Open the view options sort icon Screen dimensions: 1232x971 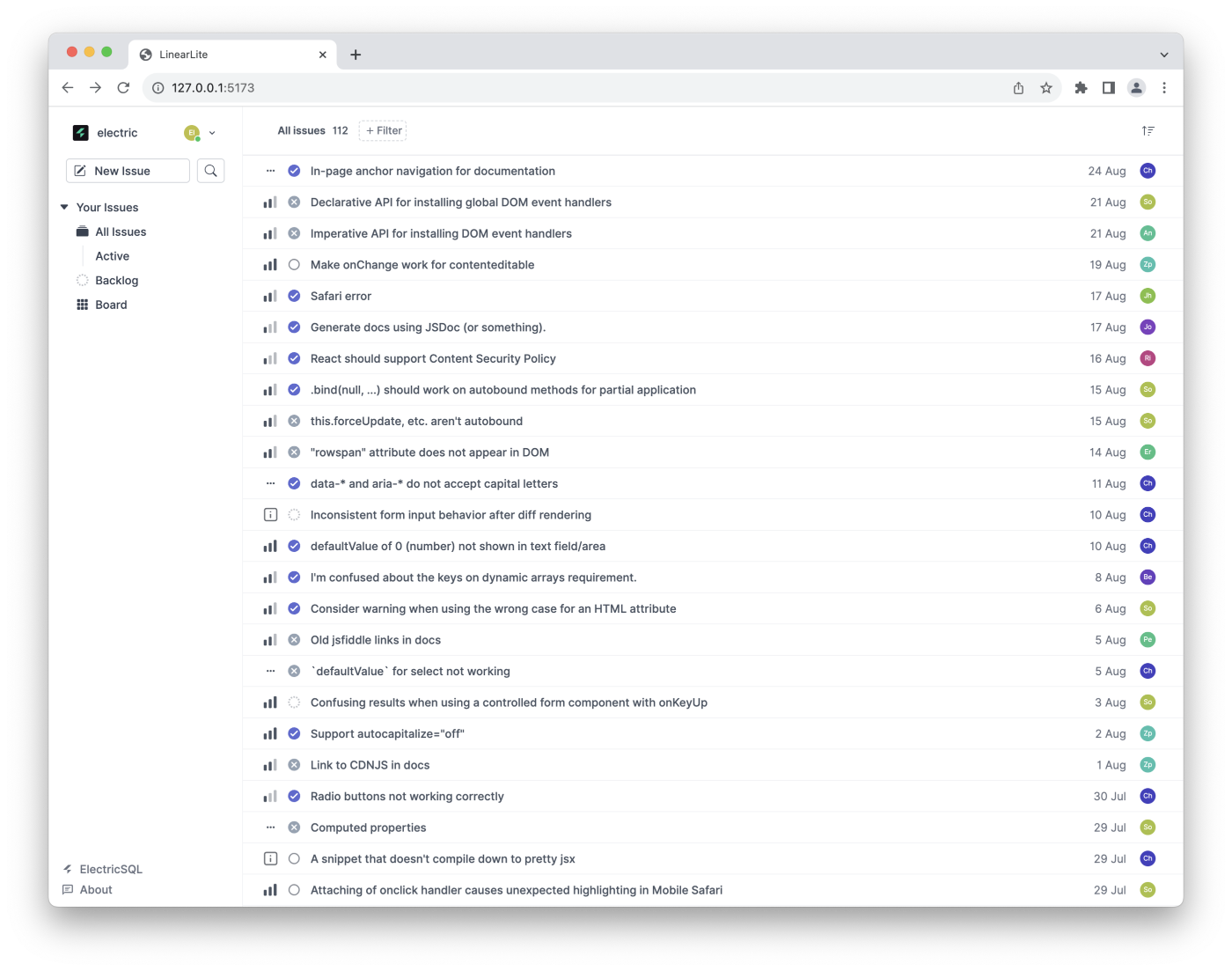coord(1148,131)
